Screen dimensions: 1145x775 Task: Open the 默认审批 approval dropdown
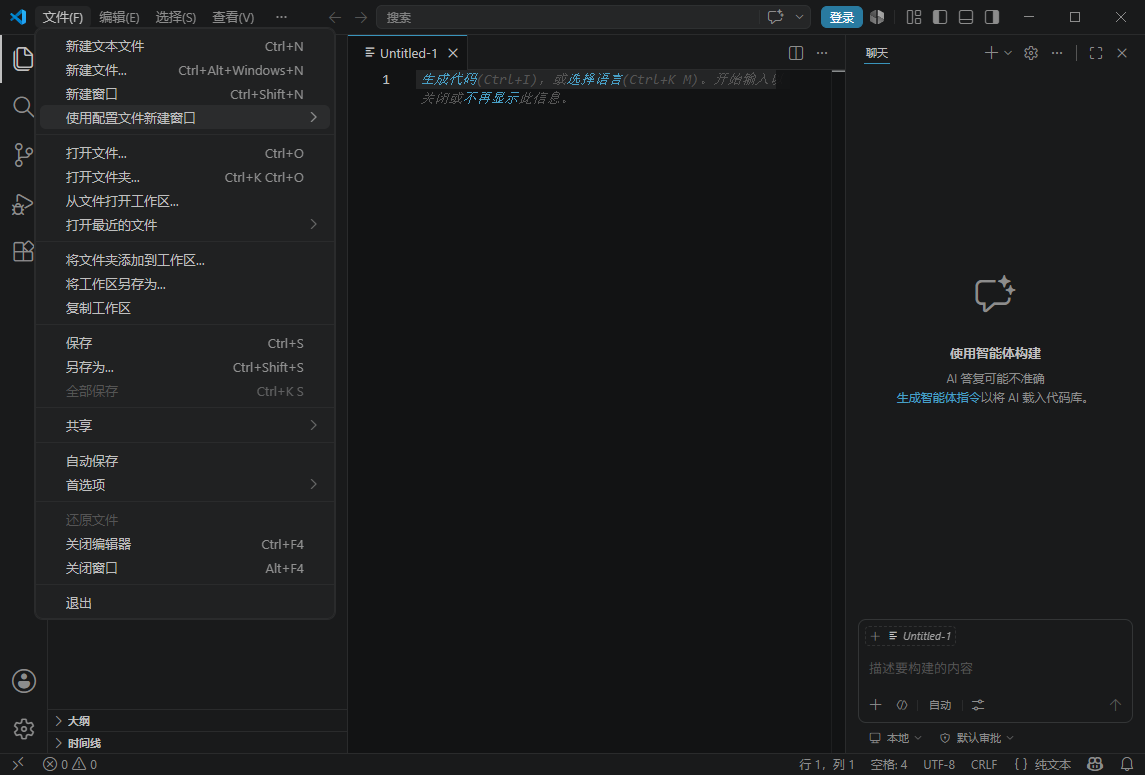click(x=977, y=738)
